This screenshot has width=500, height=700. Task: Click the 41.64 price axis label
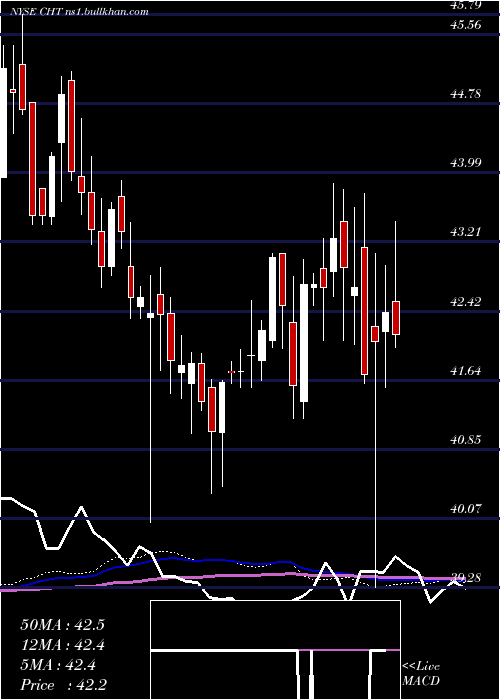(466, 371)
